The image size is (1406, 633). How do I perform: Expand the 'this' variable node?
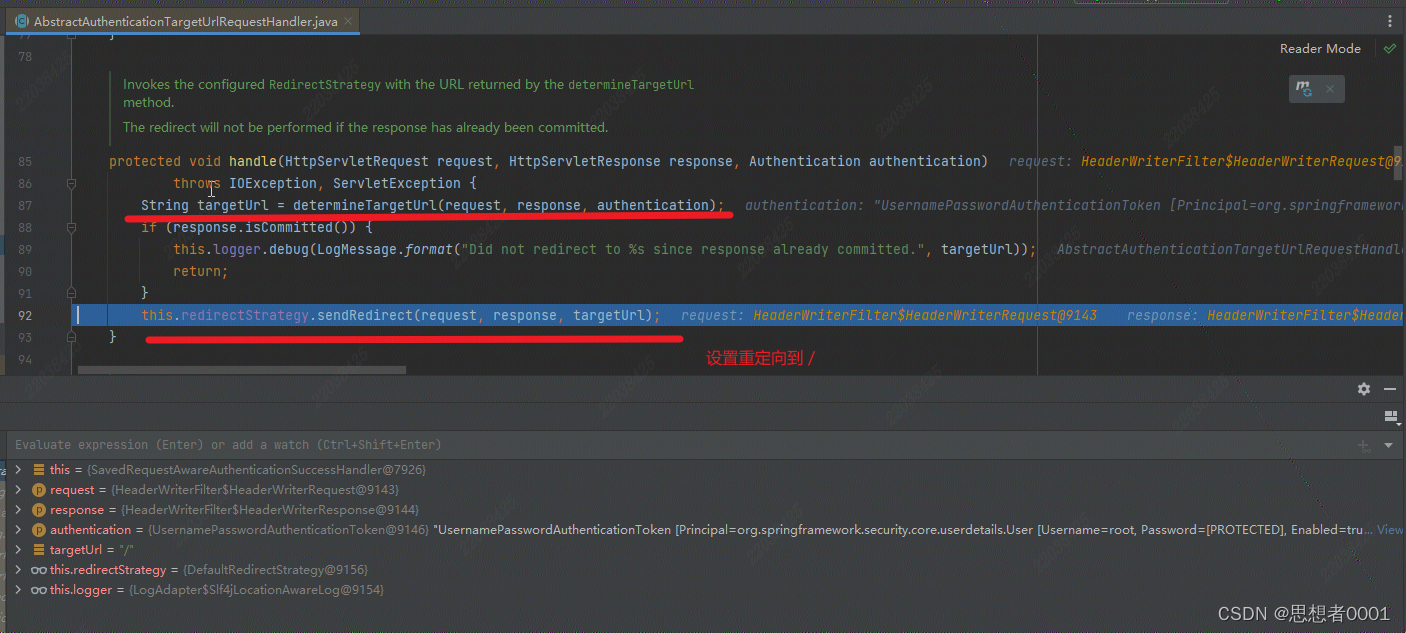pyautogui.click(x=18, y=470)
